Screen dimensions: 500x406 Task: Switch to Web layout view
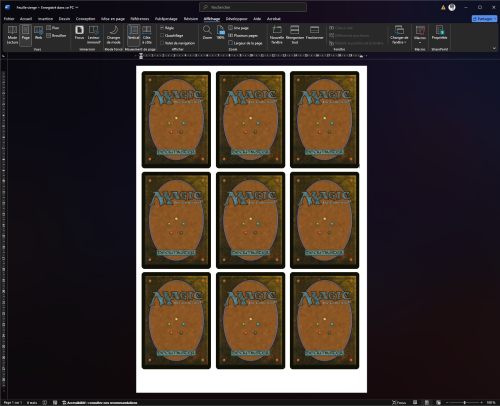click(x=38, y=33)
